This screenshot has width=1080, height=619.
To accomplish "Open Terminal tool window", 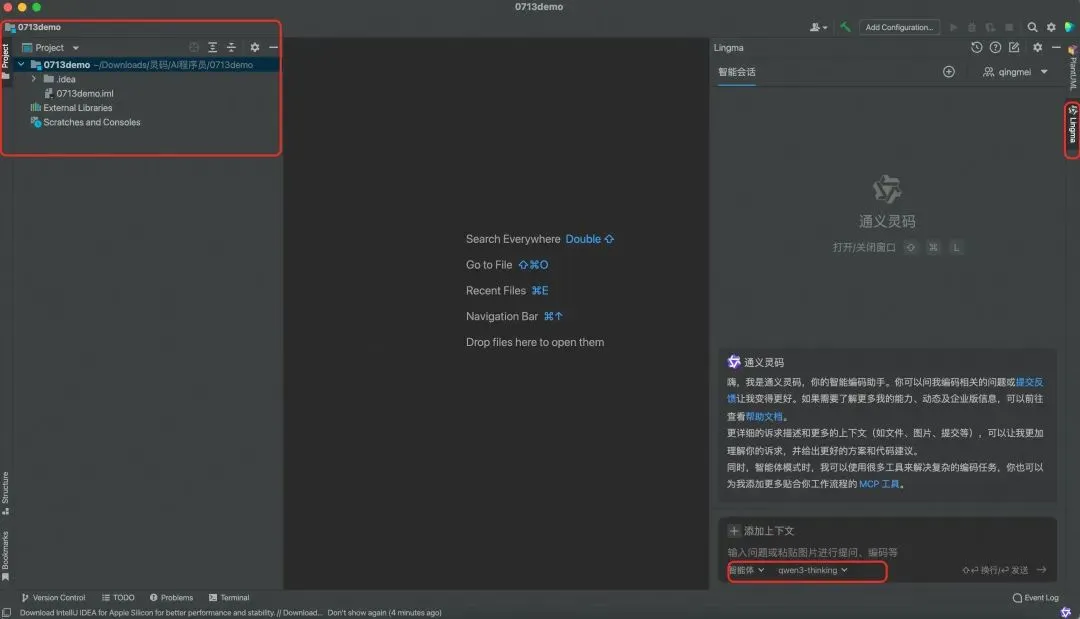I will point(229,598).
